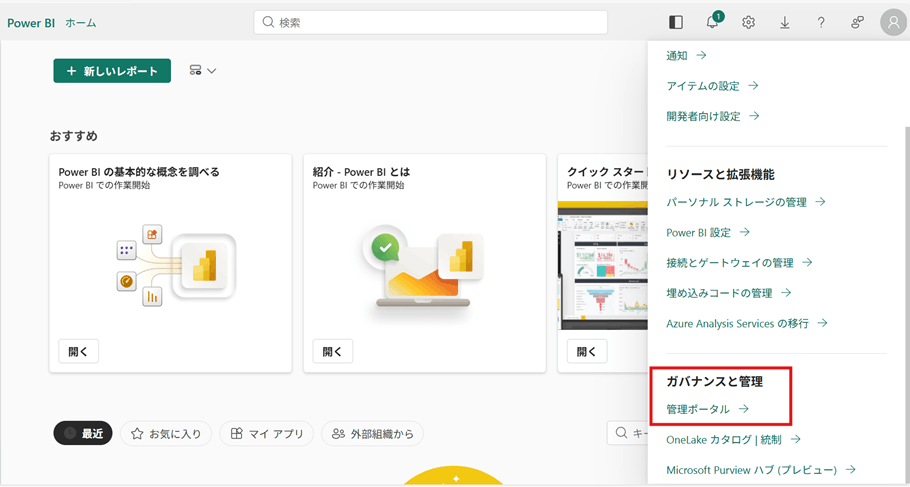This screenshot has width=910, height=487.
Task: Select the お気に入り filter tab
Action: point(166,433)
